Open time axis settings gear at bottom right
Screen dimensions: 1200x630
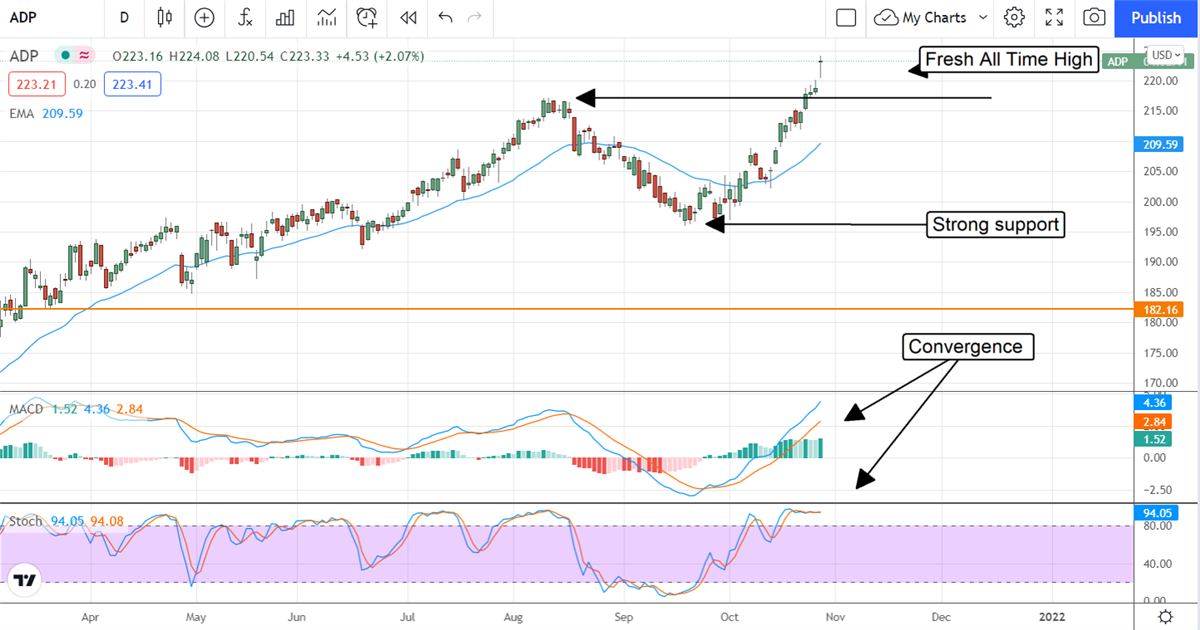[x=1166, y=616]
